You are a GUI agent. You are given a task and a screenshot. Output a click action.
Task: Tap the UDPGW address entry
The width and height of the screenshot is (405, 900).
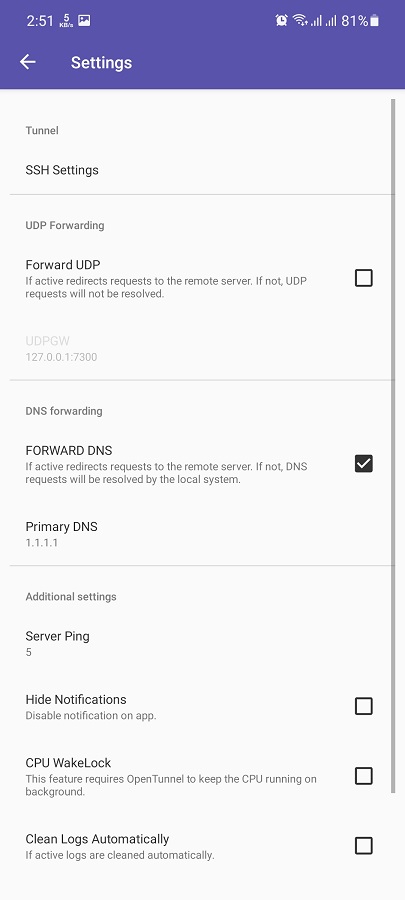click(200, 348)
